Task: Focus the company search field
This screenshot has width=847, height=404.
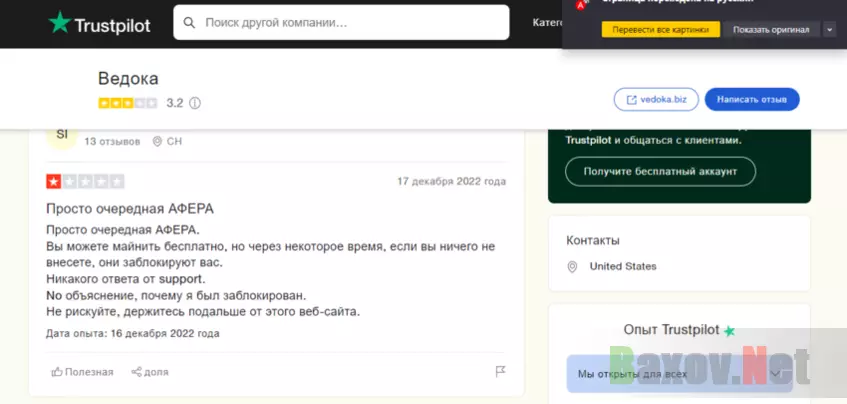Action: pyautogui.click(x=341, y=23)
